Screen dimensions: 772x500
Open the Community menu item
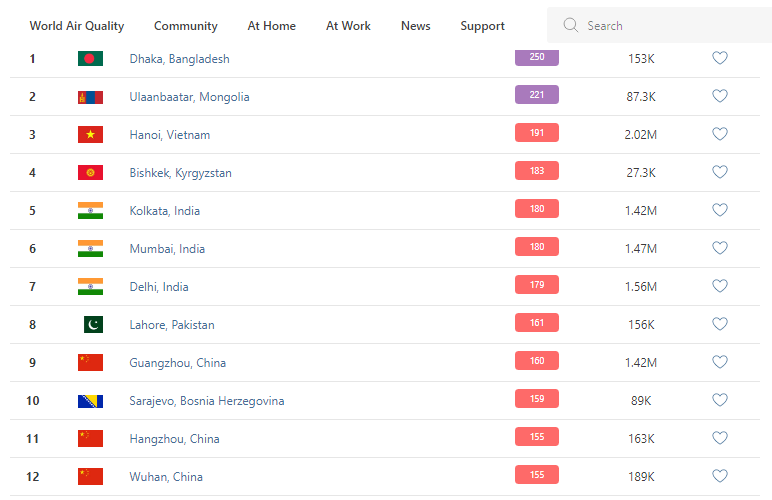click(185, 26)
